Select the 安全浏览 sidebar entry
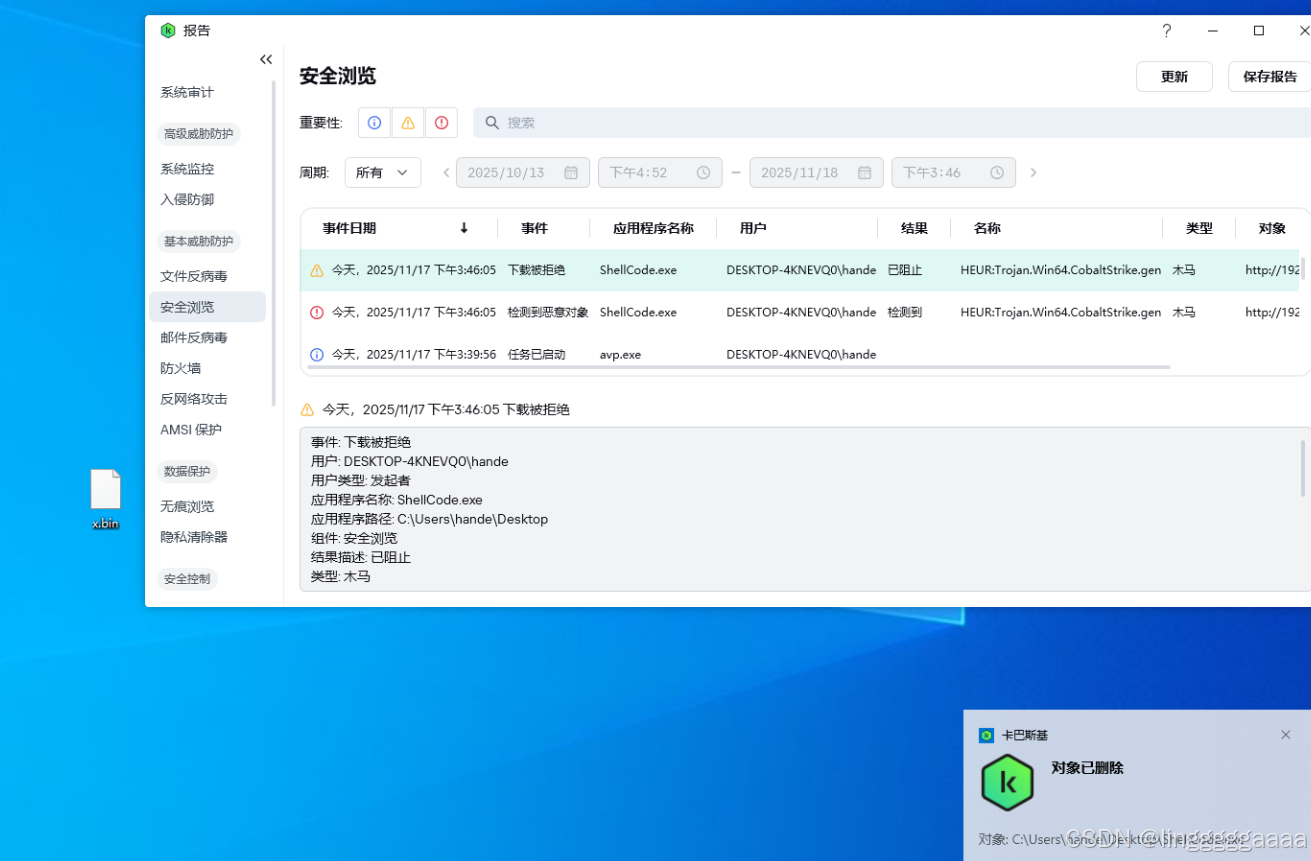The height and width of the screenshot is (861, 1311). 187,306
